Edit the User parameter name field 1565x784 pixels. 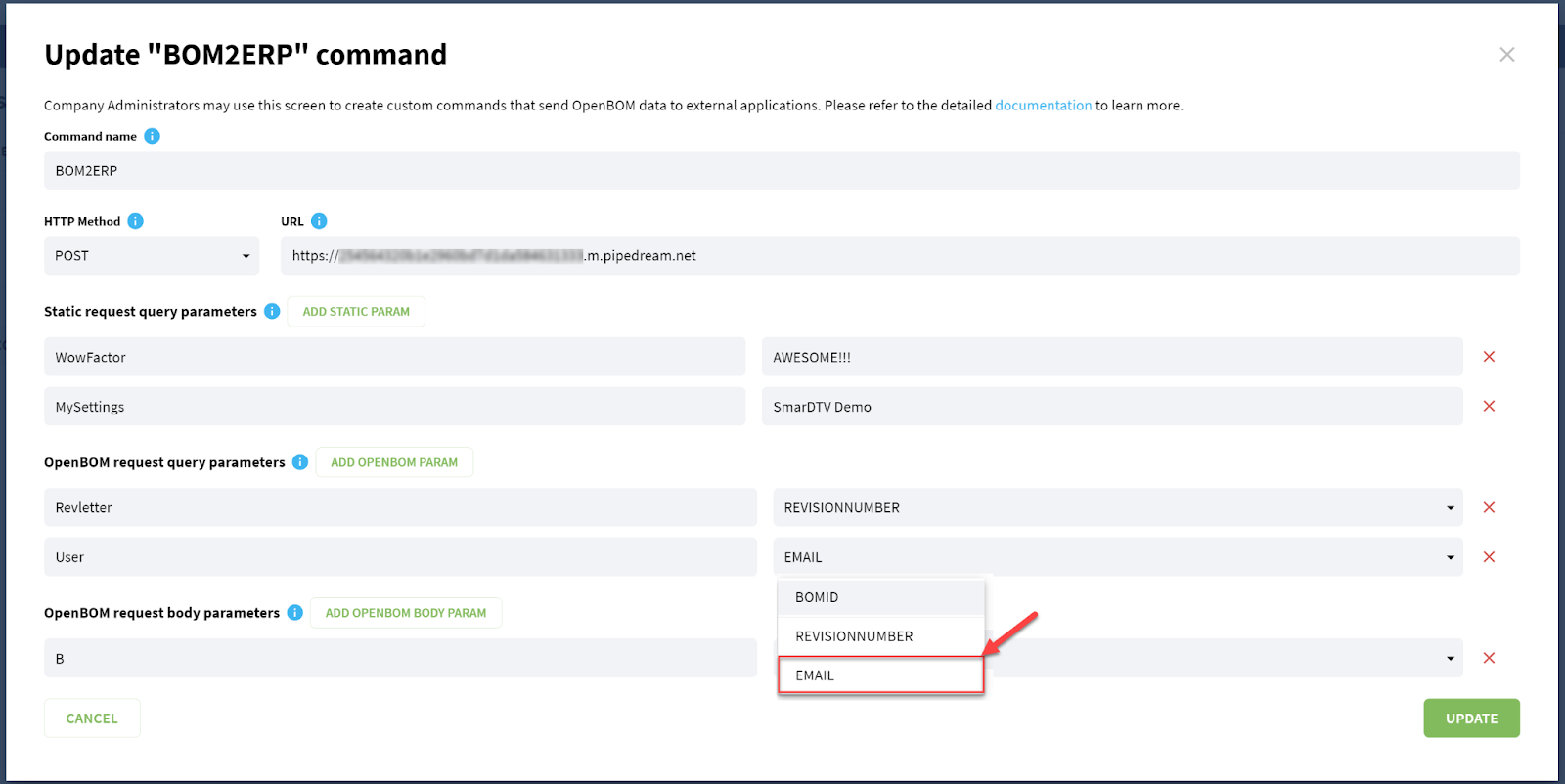coord(400,557)
